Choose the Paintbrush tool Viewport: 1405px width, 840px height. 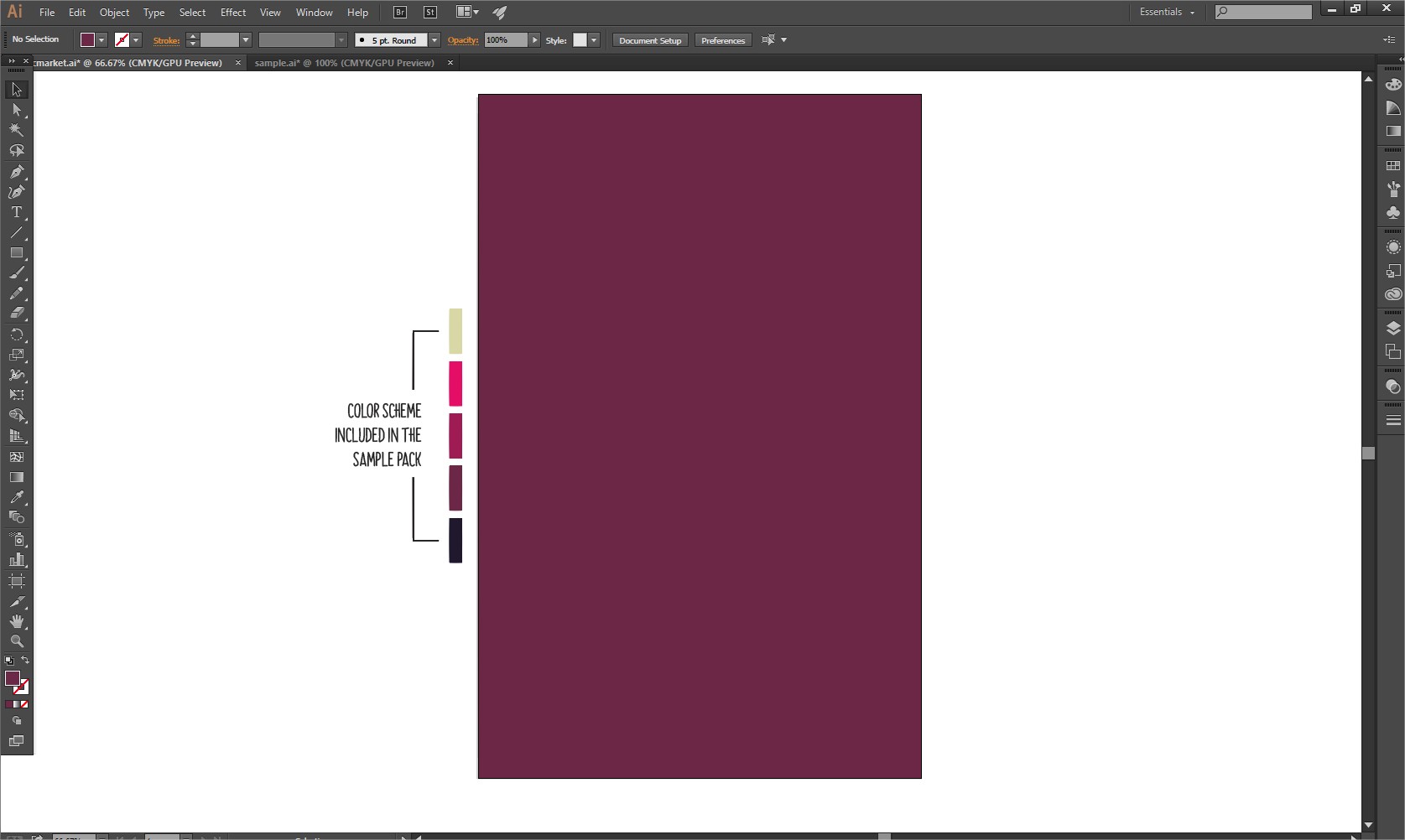[x=17, y=273]
